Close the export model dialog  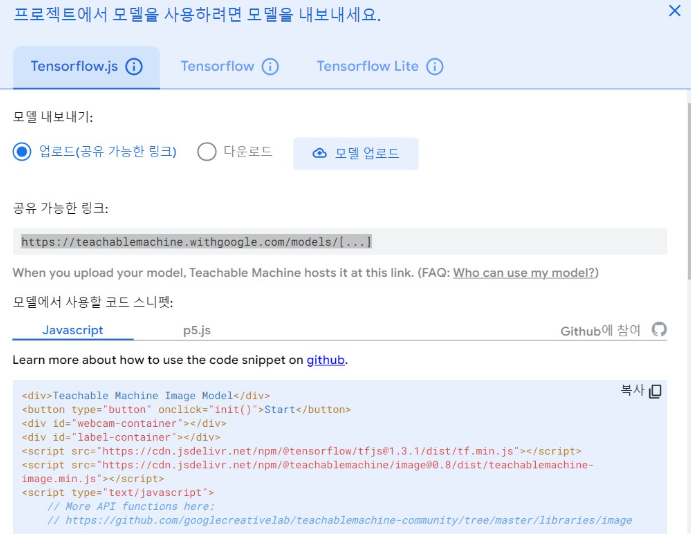(x=674, y=11)
